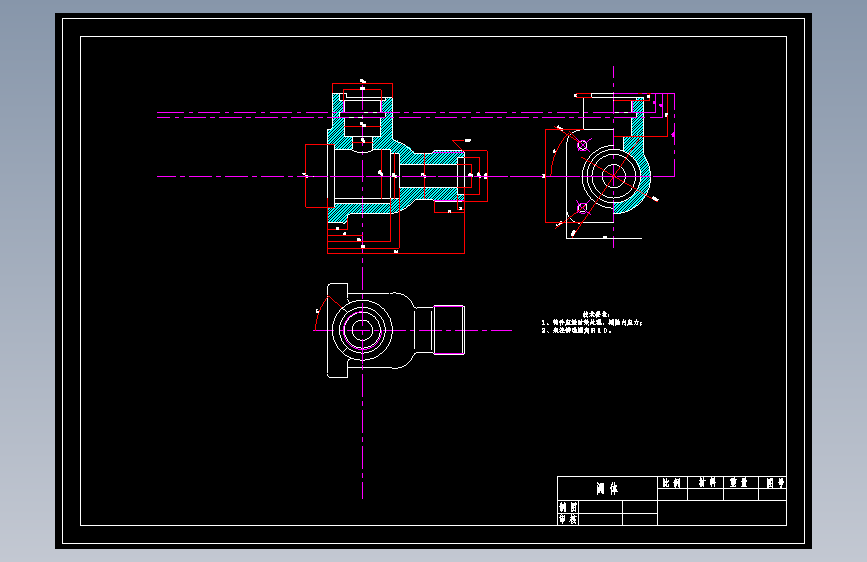Click the empty cell beside 制图
This screenshot has height=562, width=867.
[x=600, y=507]
